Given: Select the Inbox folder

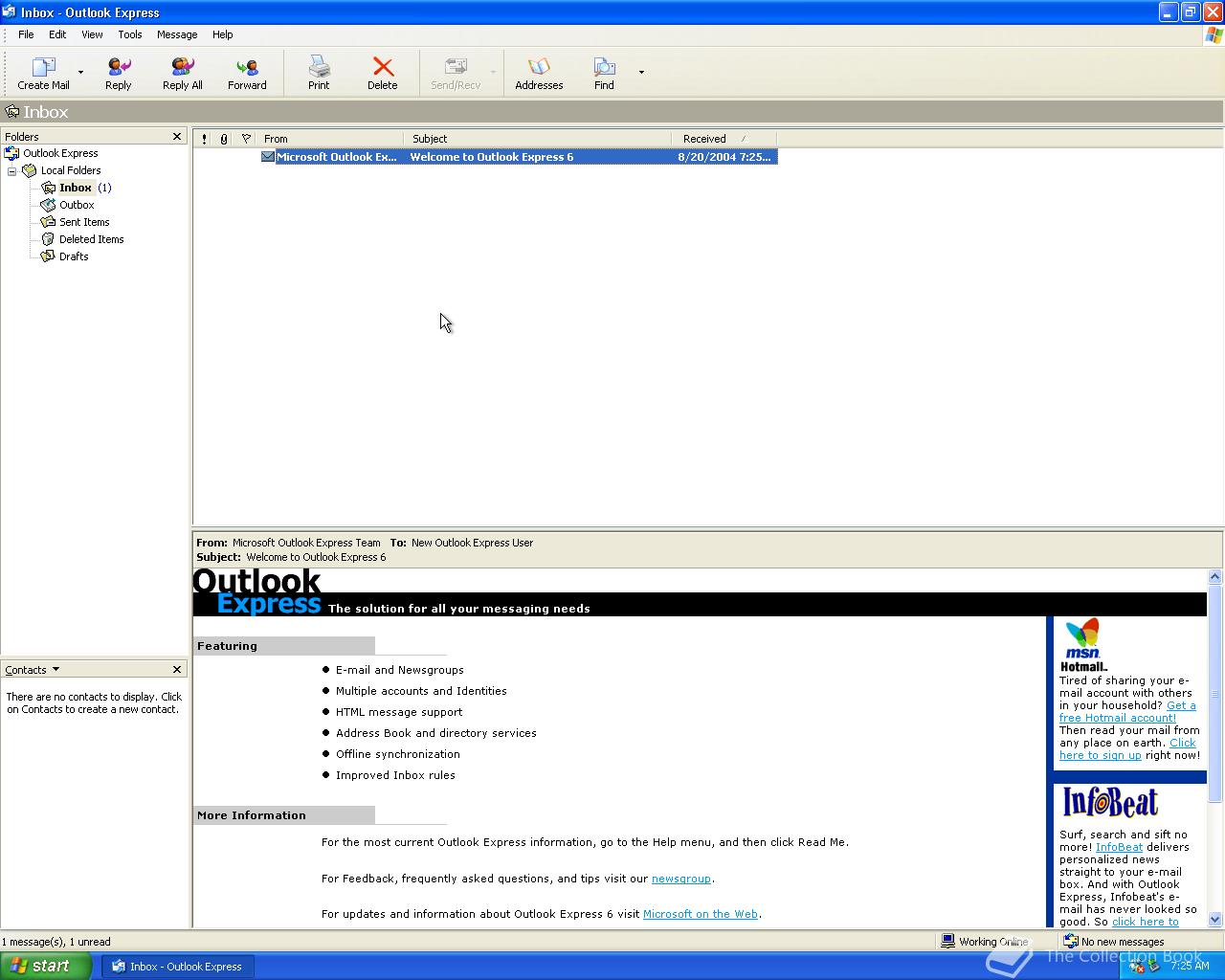Looking at the screenshot, I should (76, 188).
